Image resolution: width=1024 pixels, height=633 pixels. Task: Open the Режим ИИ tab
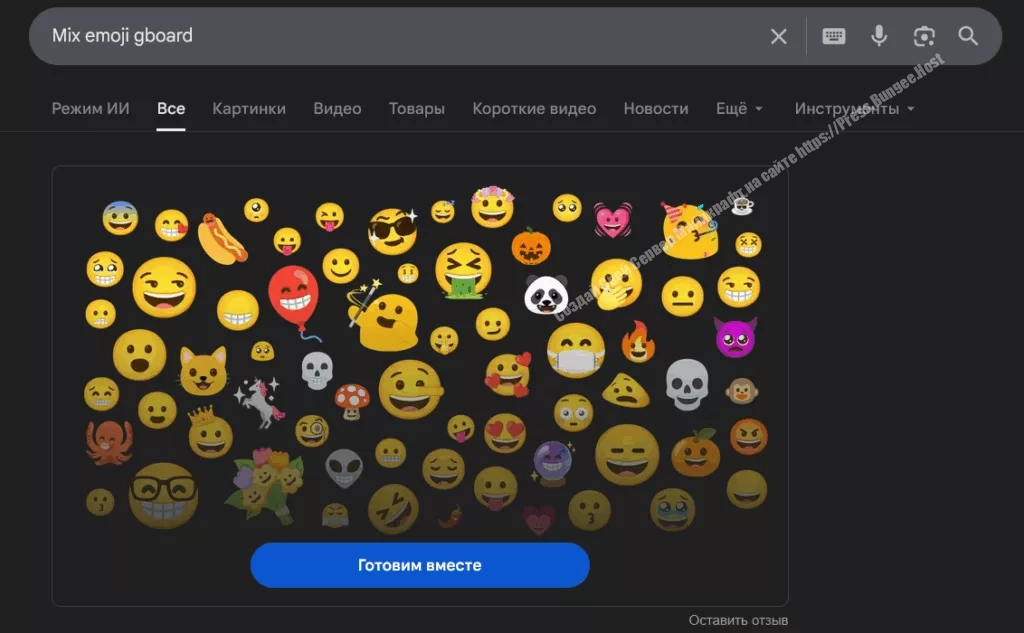90,108
